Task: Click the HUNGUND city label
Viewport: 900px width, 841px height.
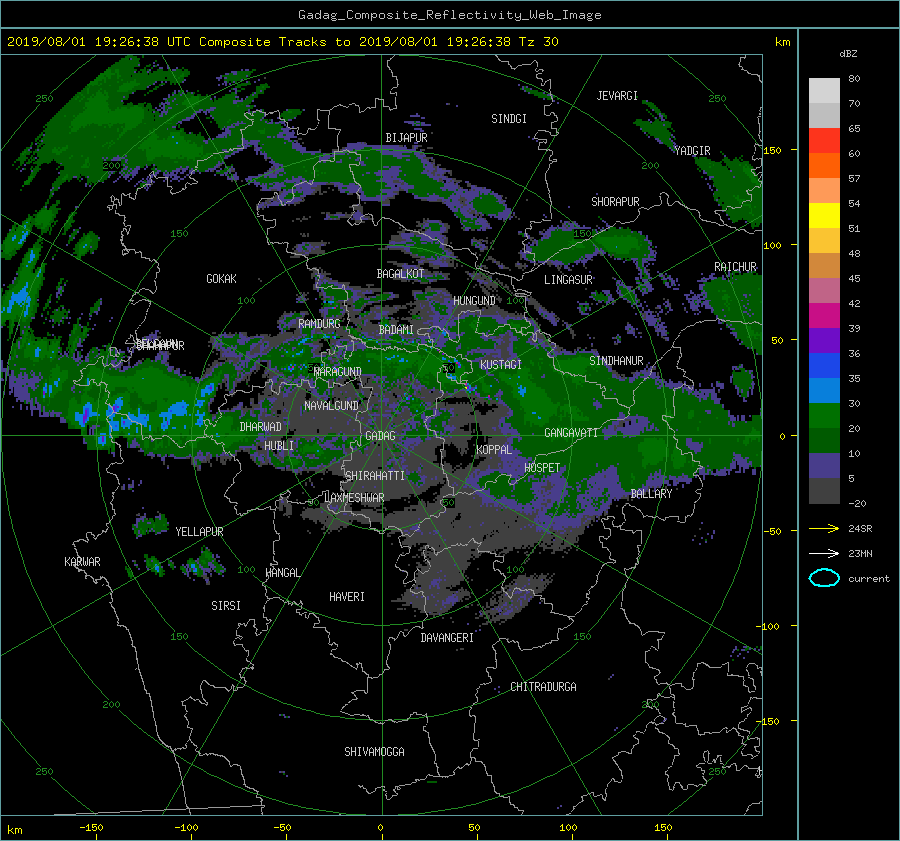Action: tap(474, 301)
